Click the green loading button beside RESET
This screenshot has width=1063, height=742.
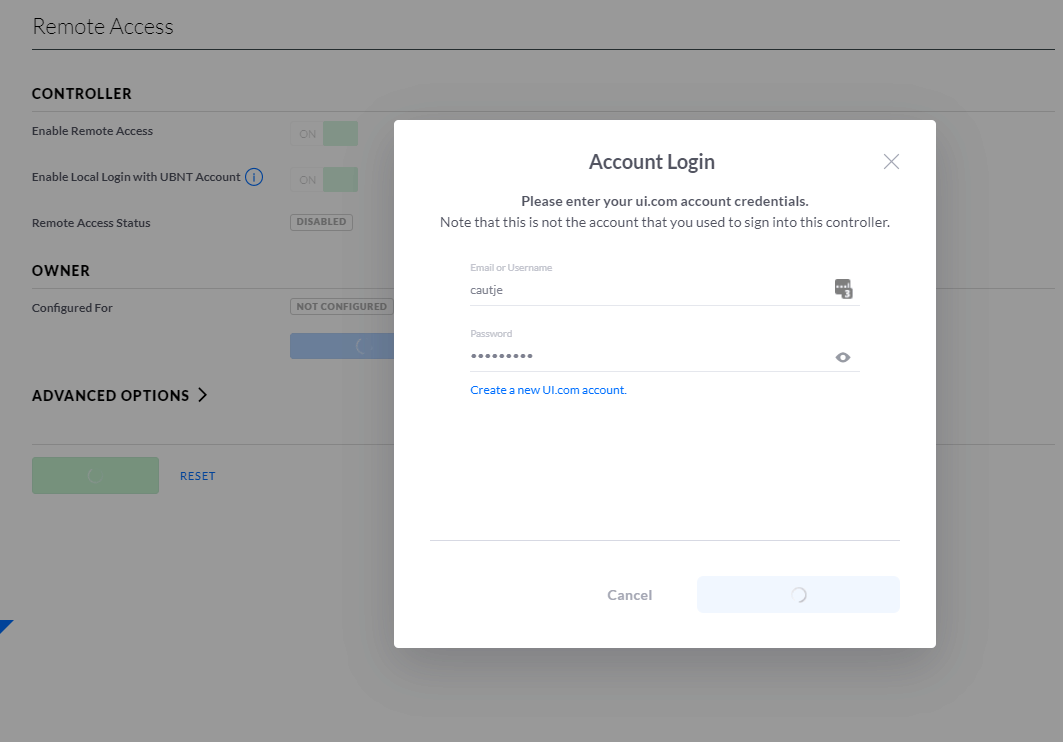[95, 475]
